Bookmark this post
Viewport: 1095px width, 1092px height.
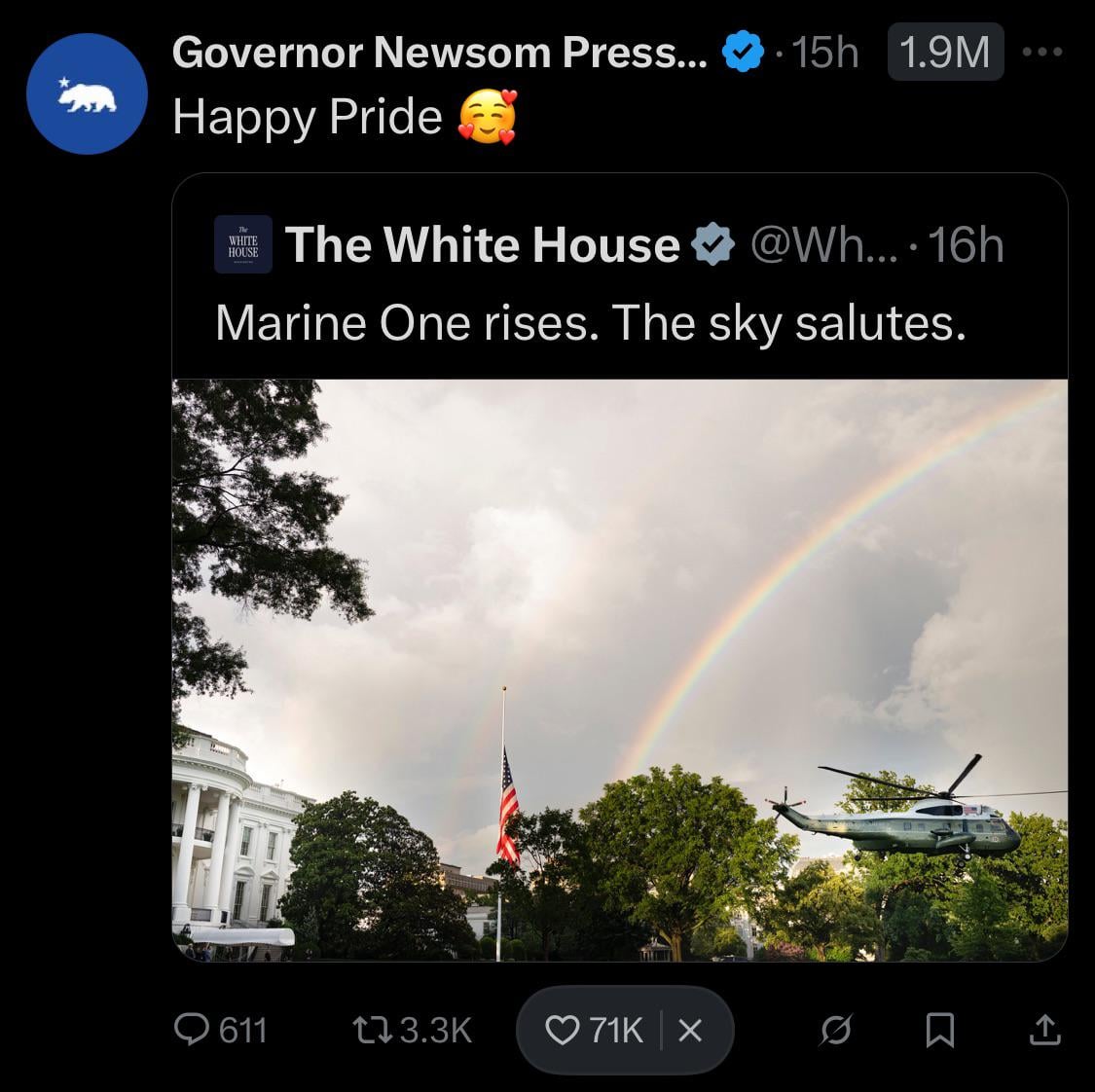coord(939,1030)
